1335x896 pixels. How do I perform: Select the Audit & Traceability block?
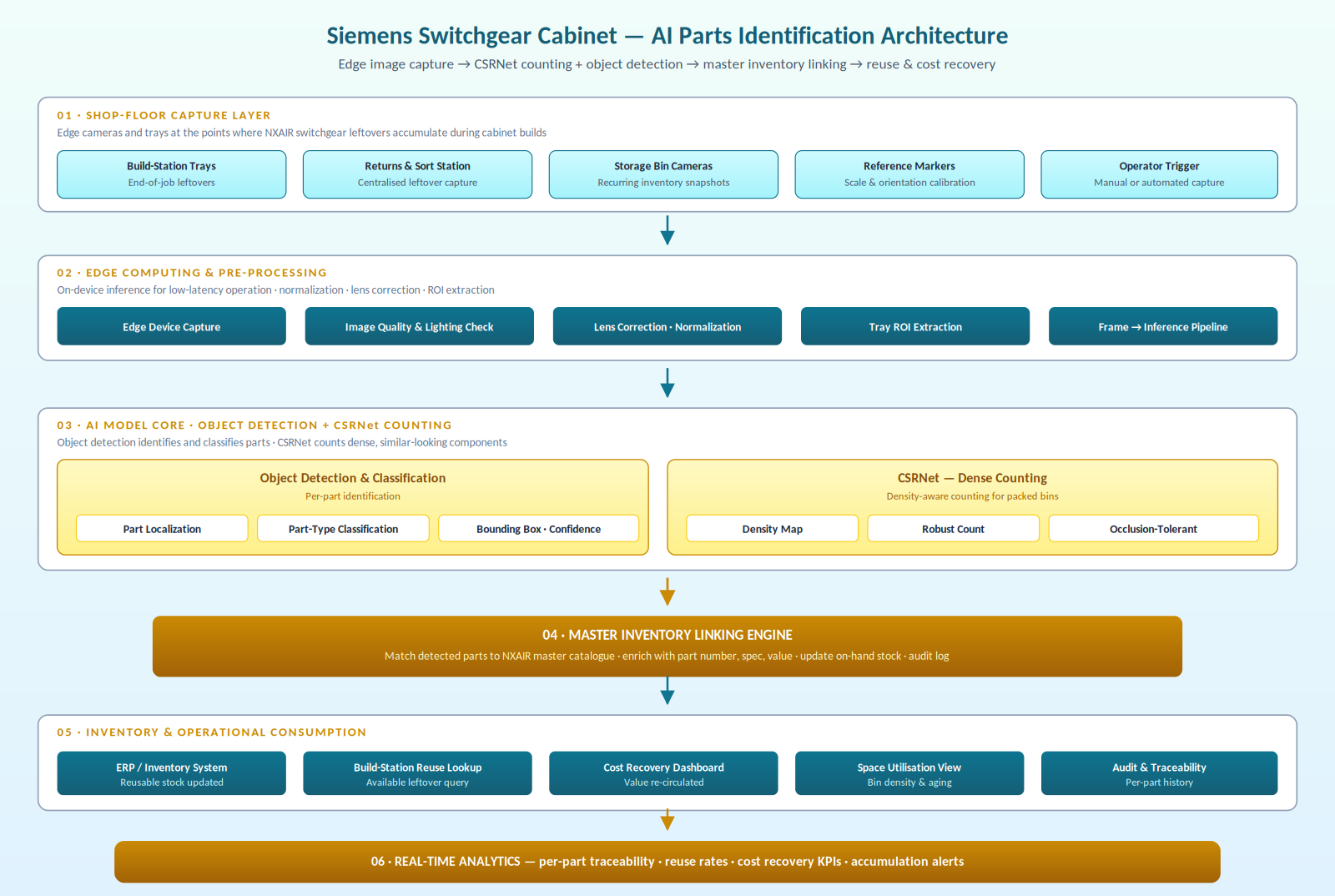(1159, 773)
